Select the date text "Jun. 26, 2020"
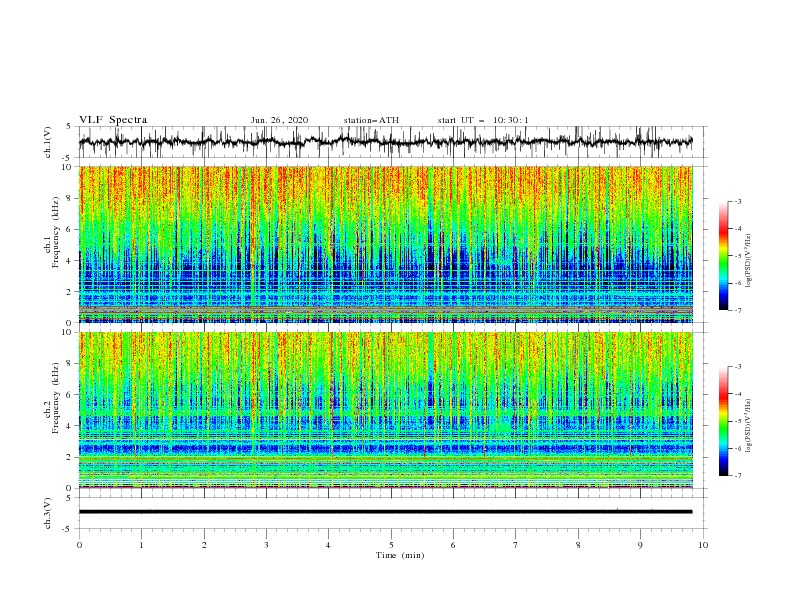The image size is (792, 612). pyautogui.click(x=279, y=120)
